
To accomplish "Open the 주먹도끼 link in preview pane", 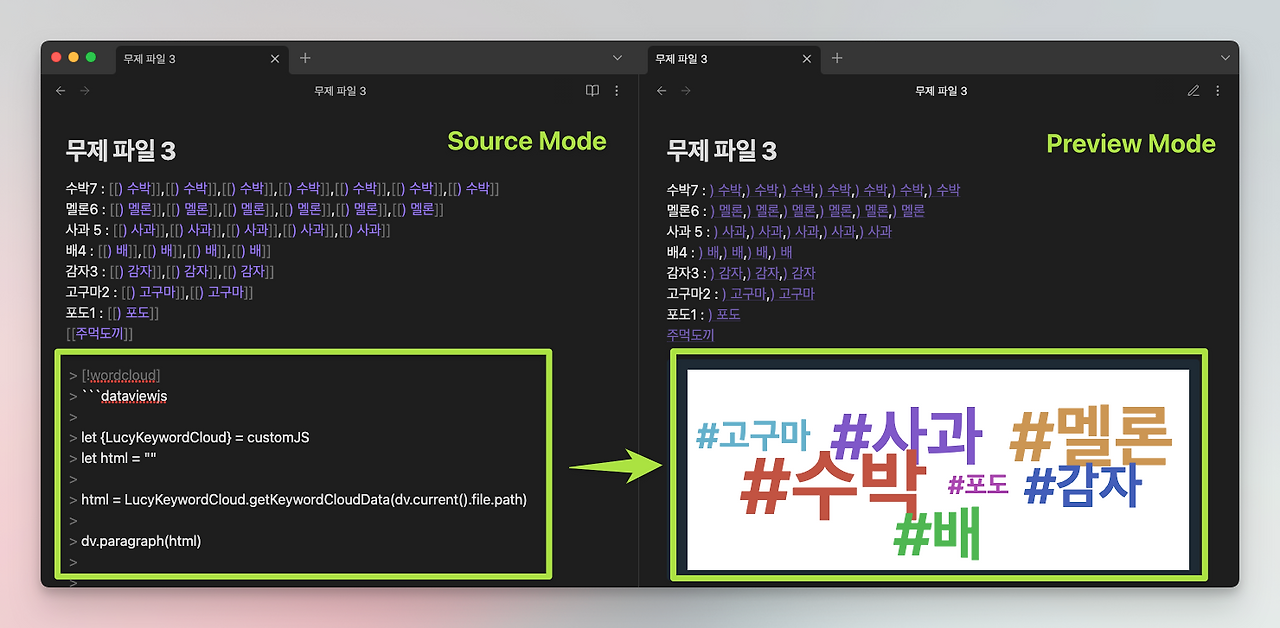I will point(690,335).
